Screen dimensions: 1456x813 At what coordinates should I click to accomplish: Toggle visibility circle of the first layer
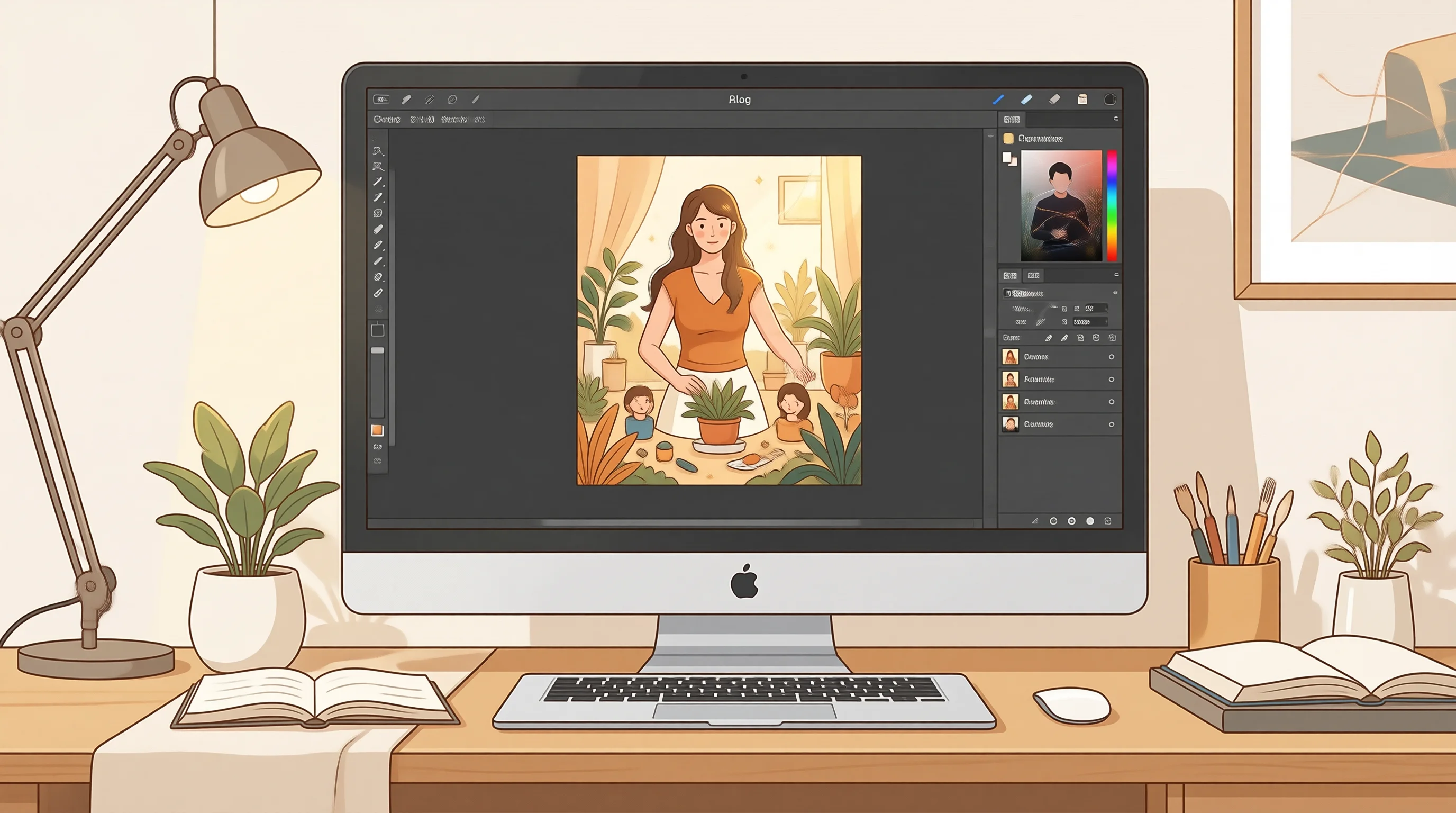tap(1111, 357)
